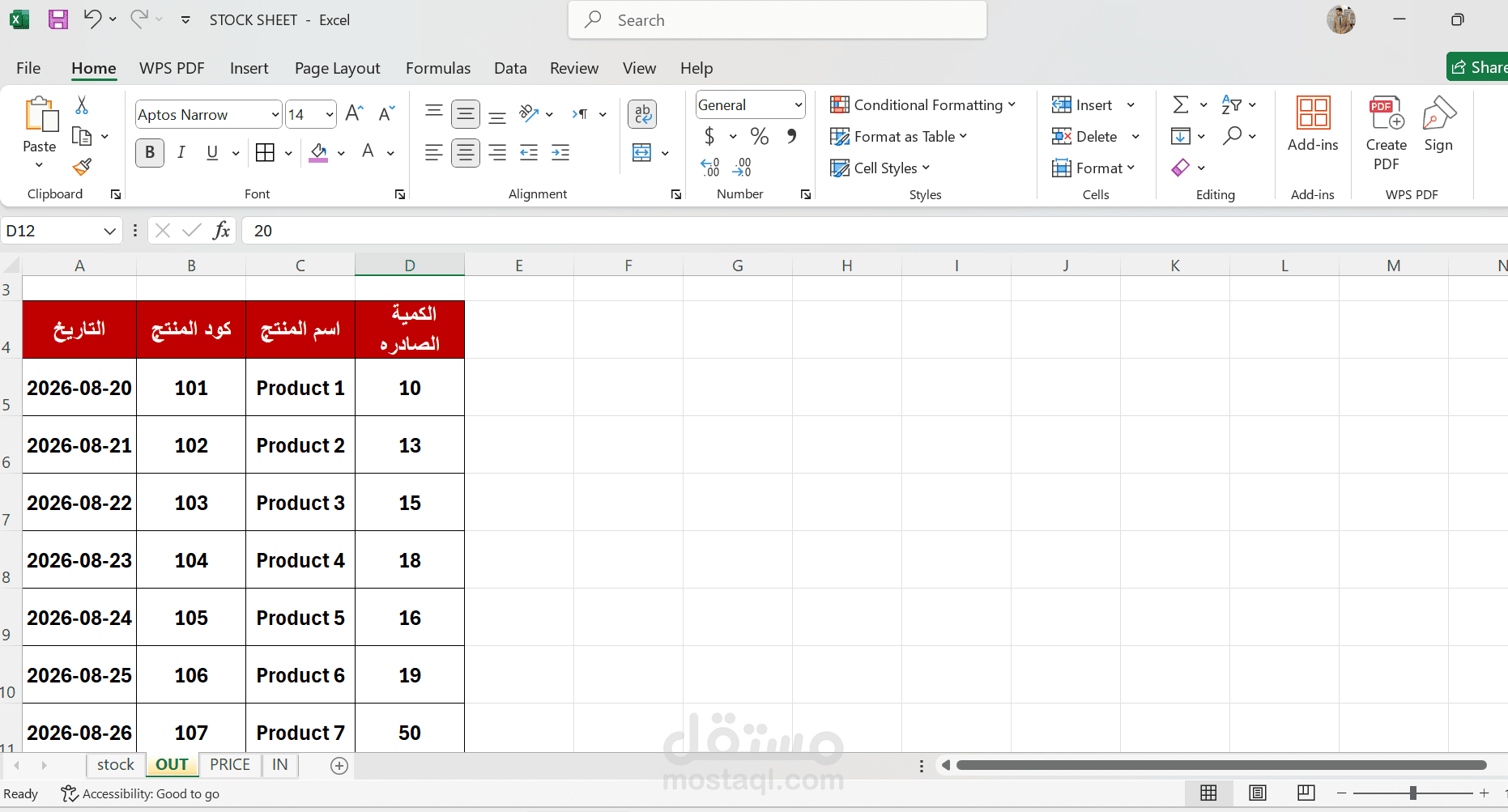
Task: Click the Decrease Indent icon
Action: pos(529,153)
